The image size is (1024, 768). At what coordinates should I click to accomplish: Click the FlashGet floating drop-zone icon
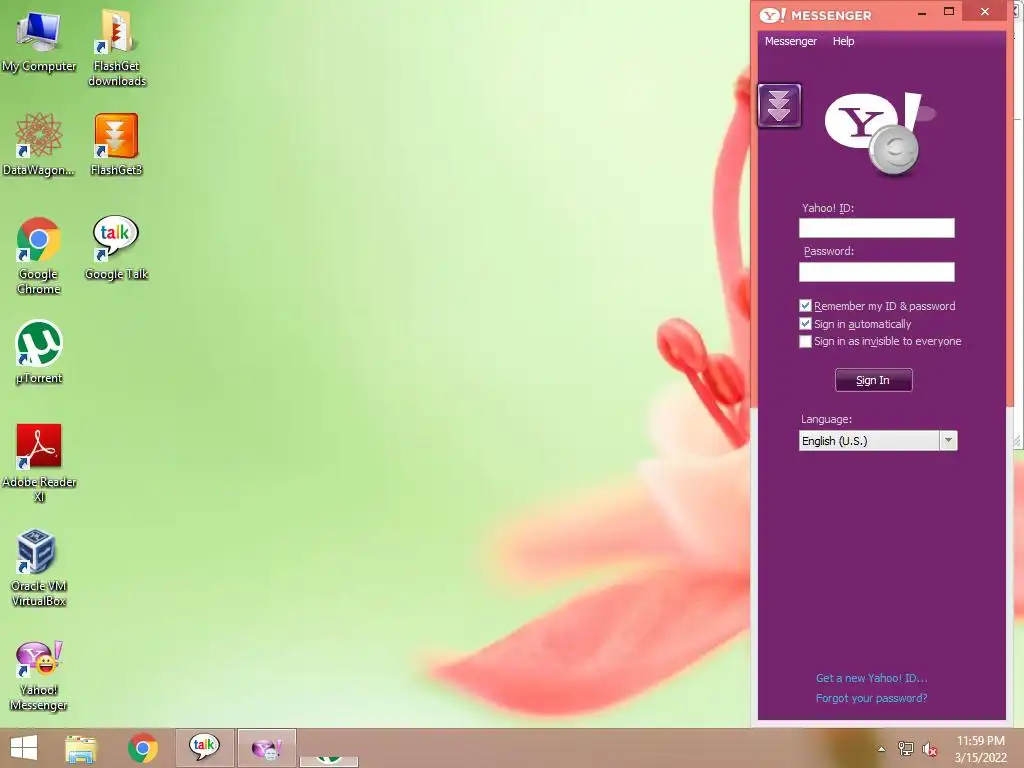click(779, 105)
